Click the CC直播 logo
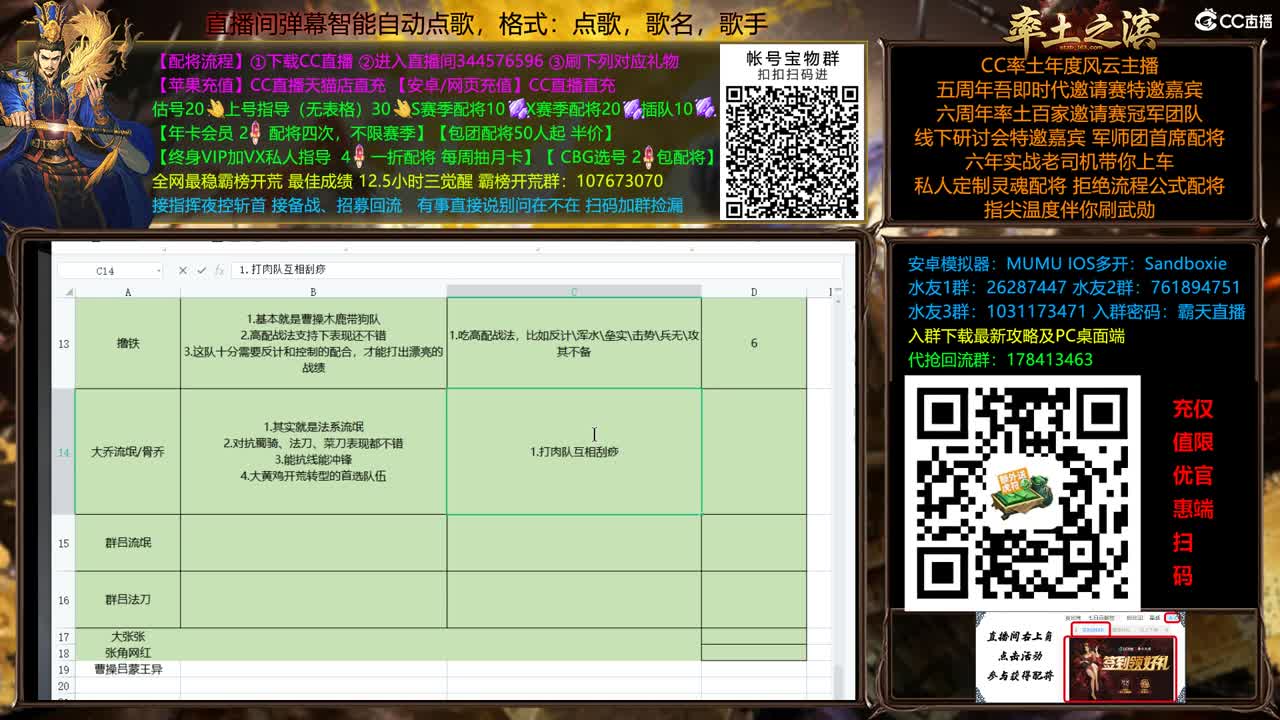 coord(1234,20)
